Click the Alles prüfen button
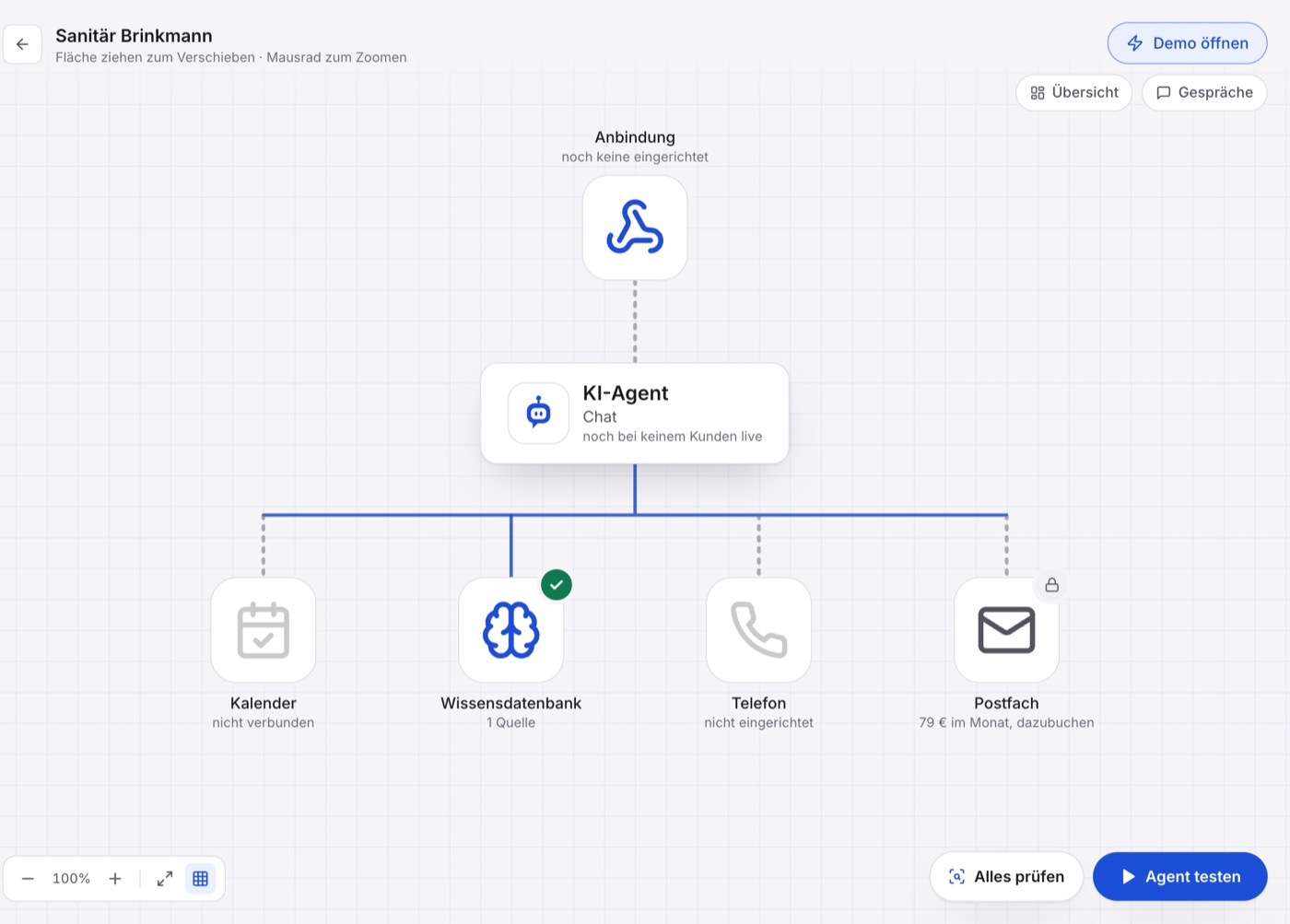 (1006, 877)
